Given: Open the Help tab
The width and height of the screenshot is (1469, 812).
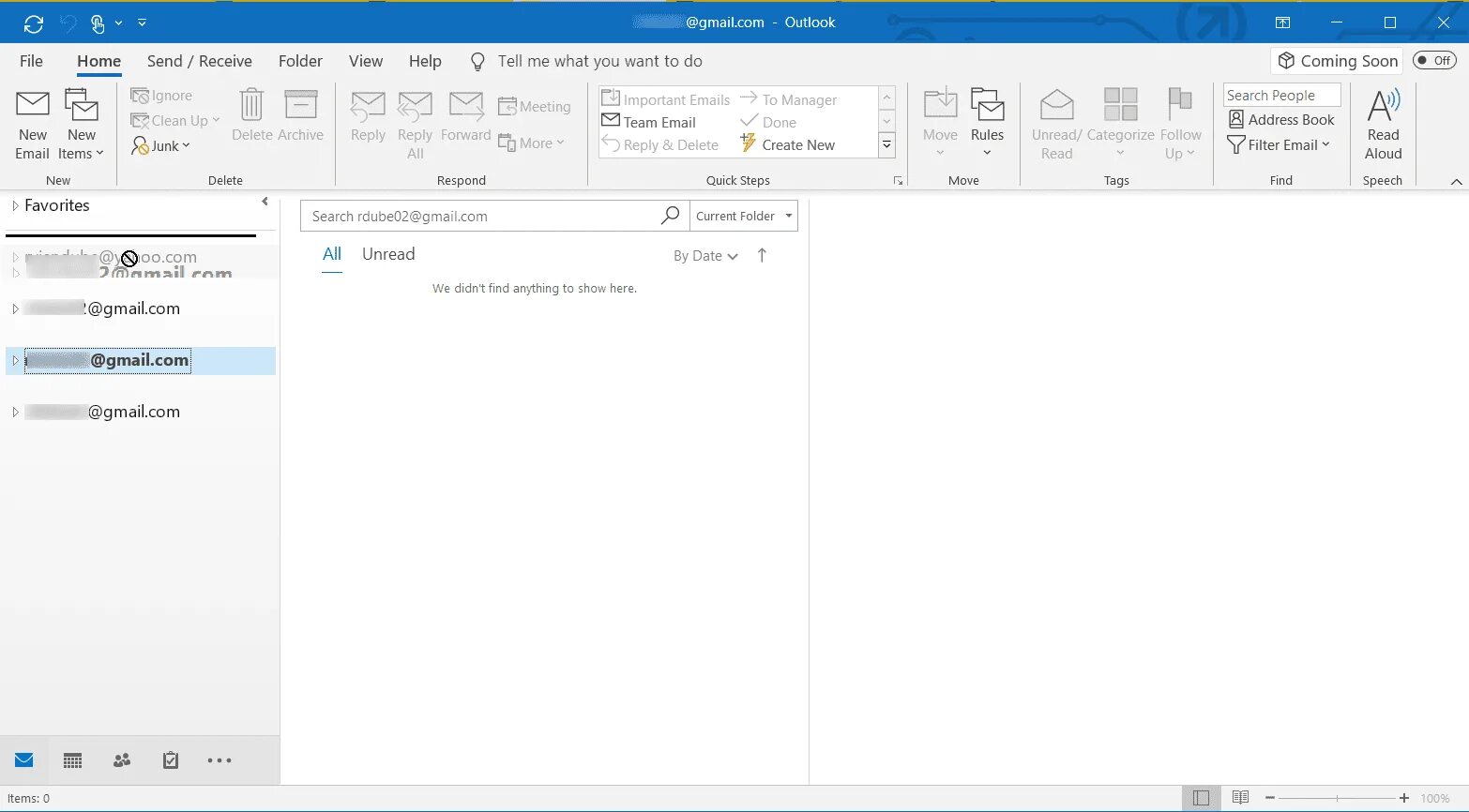Looking at the screenshot, I should [425, 61].
